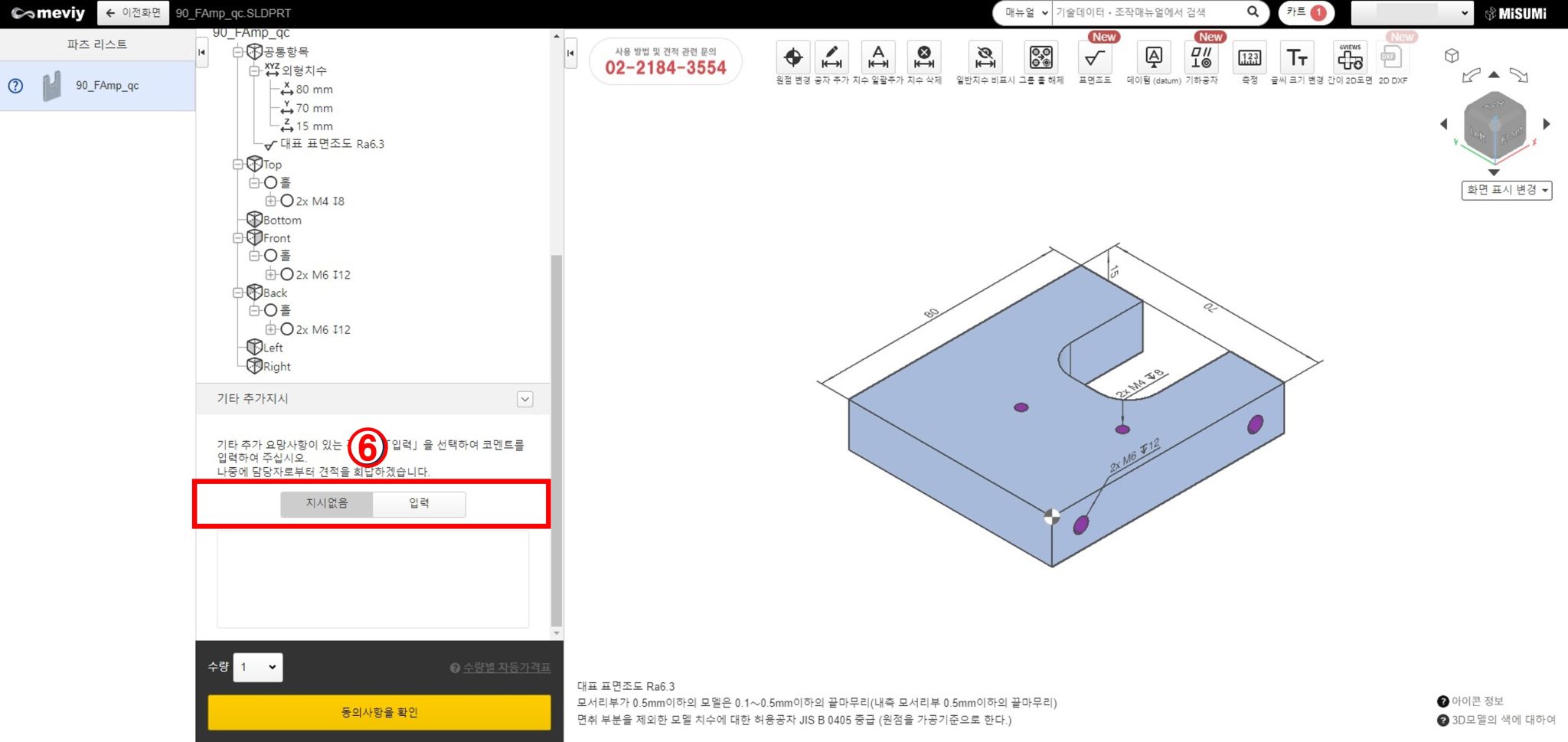
Task: Open the 화면 표시 변경 dropdown
Action: click(1506, 191)
